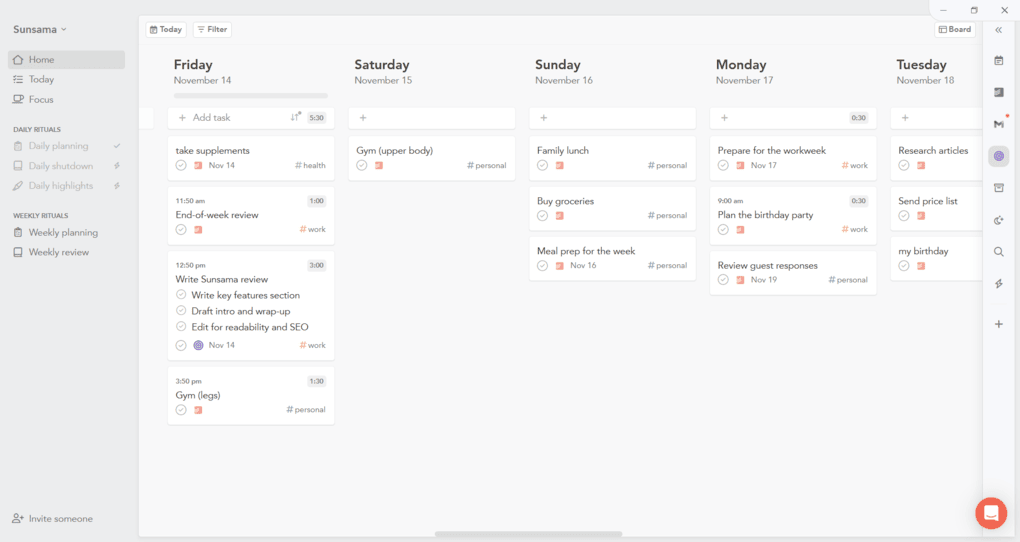Screen dimensions: 1020x542
Task: Click the horizontal scrollbar at the bottom
Action: coord(528,534)
